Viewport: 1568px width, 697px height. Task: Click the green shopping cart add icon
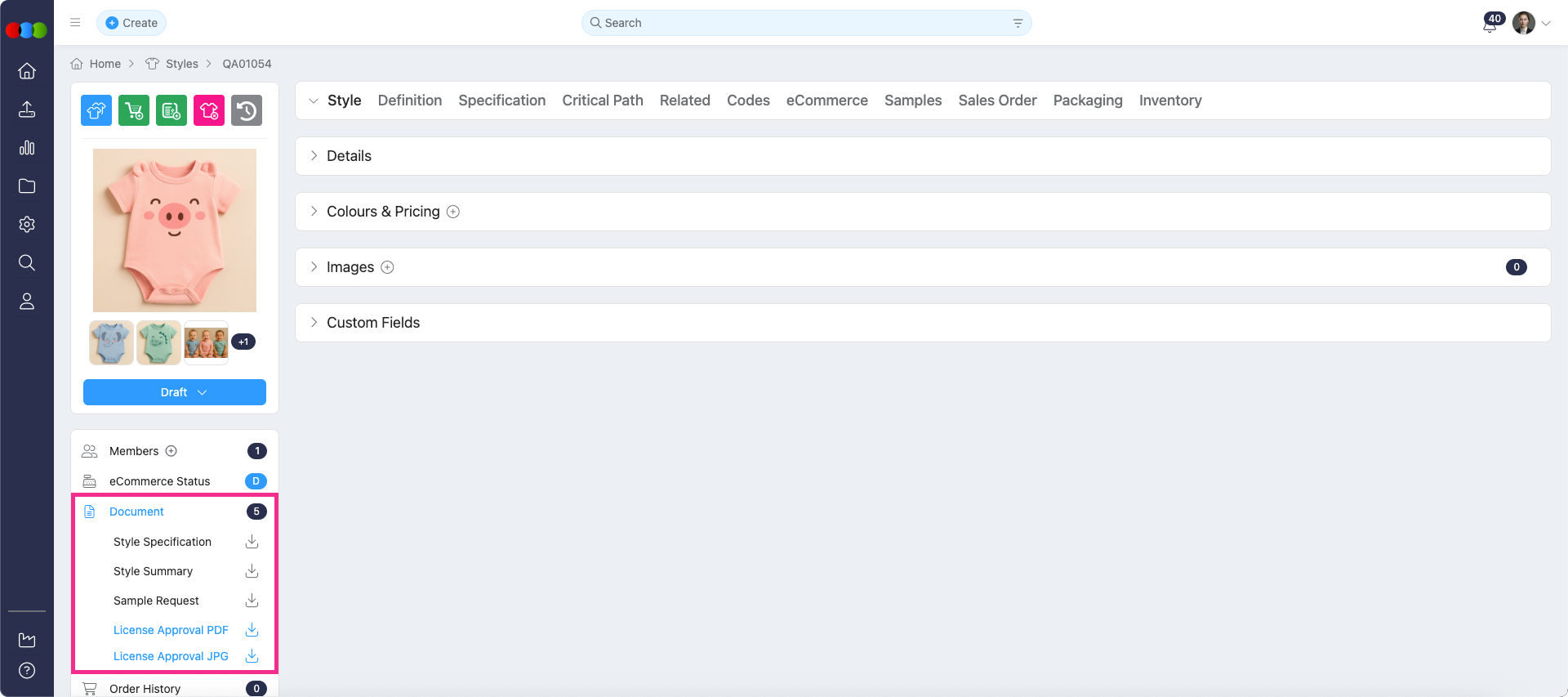coord(134,110)
